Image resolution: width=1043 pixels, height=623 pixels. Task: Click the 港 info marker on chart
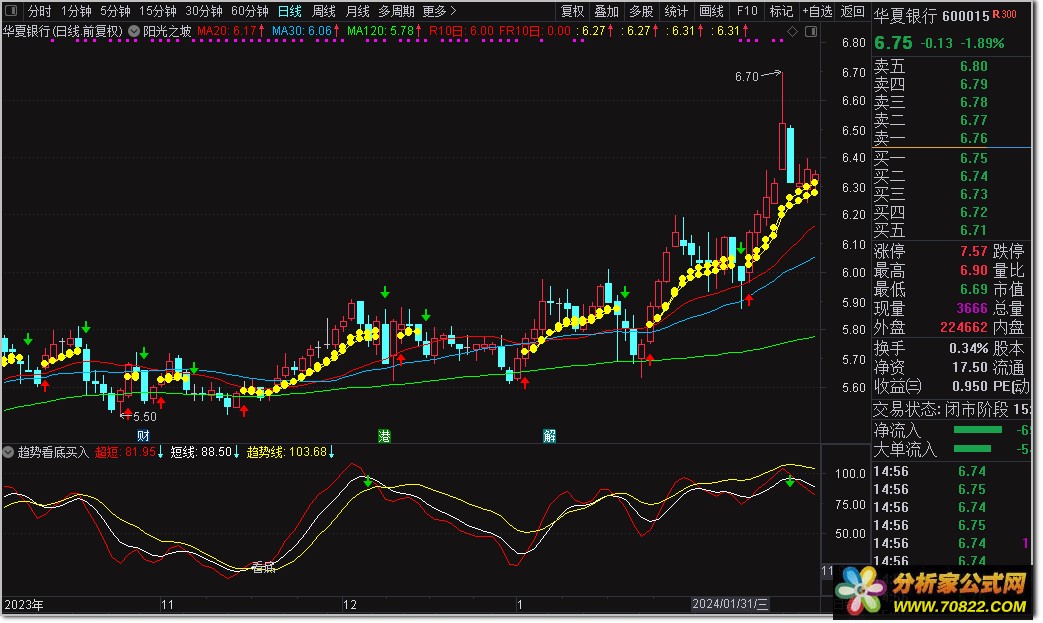click(384, 436)
